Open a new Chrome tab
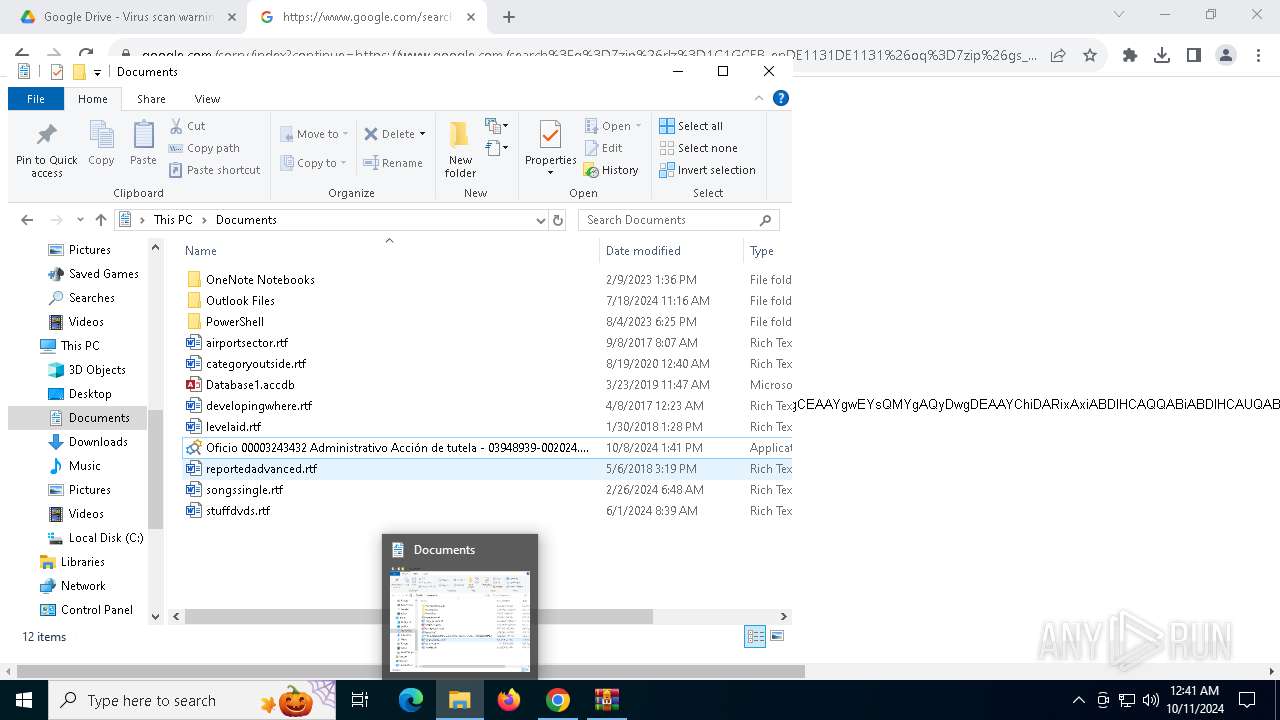Screen dimensions: 1280x720 tap(509, 17)
